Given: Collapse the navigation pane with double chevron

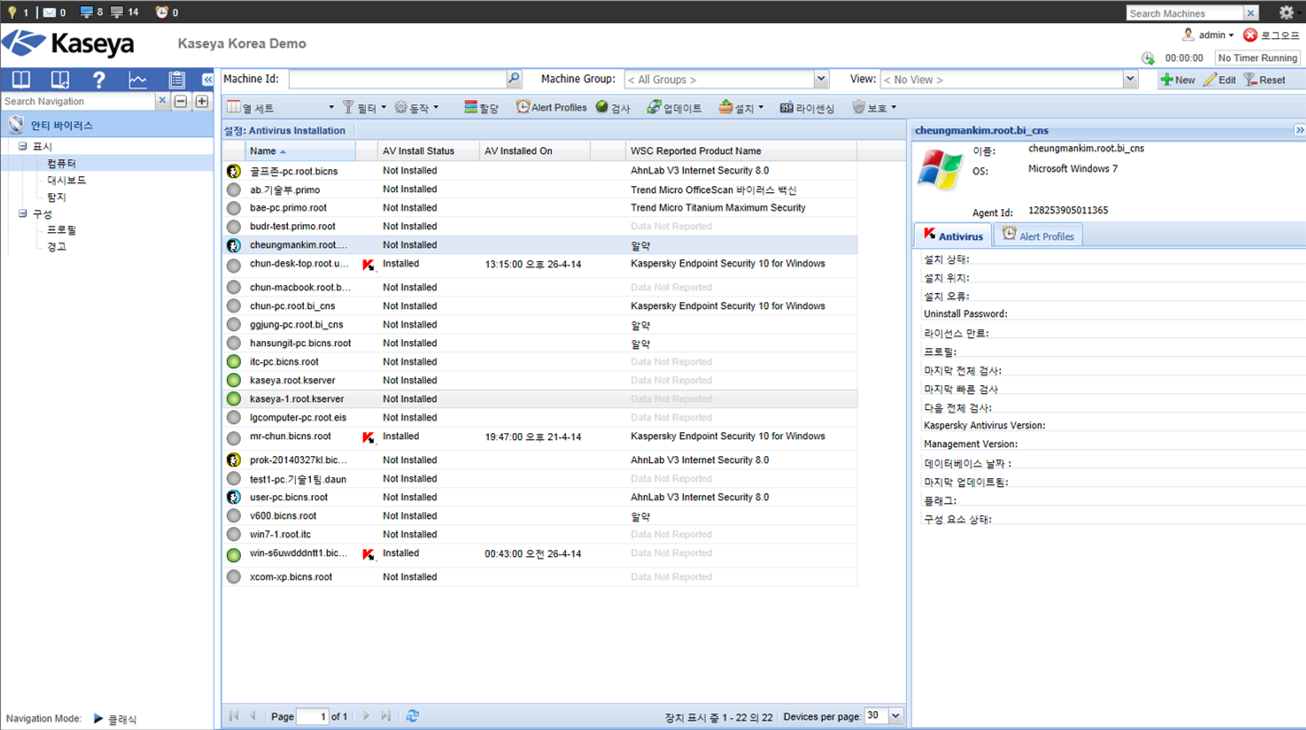Looking at the screenshot, I should tap(207, 80).
